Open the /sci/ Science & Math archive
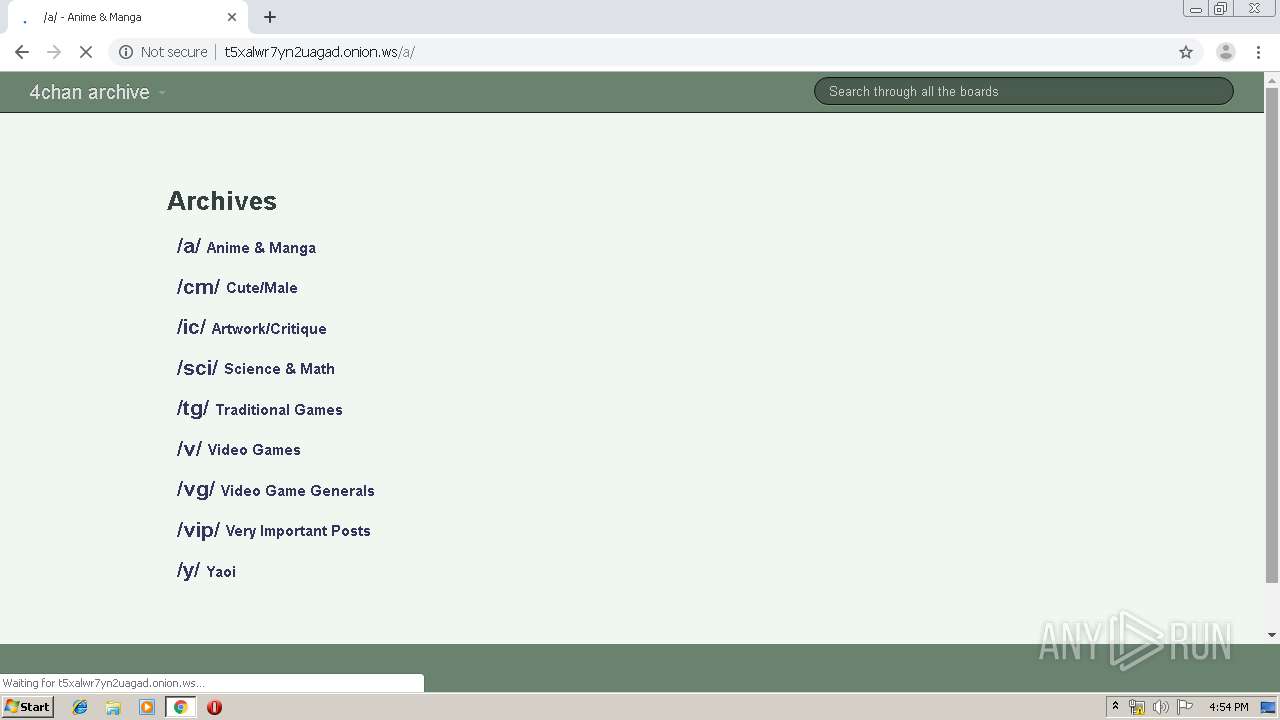The width and height of the screenshot is (1280, 720). (256, 368)
